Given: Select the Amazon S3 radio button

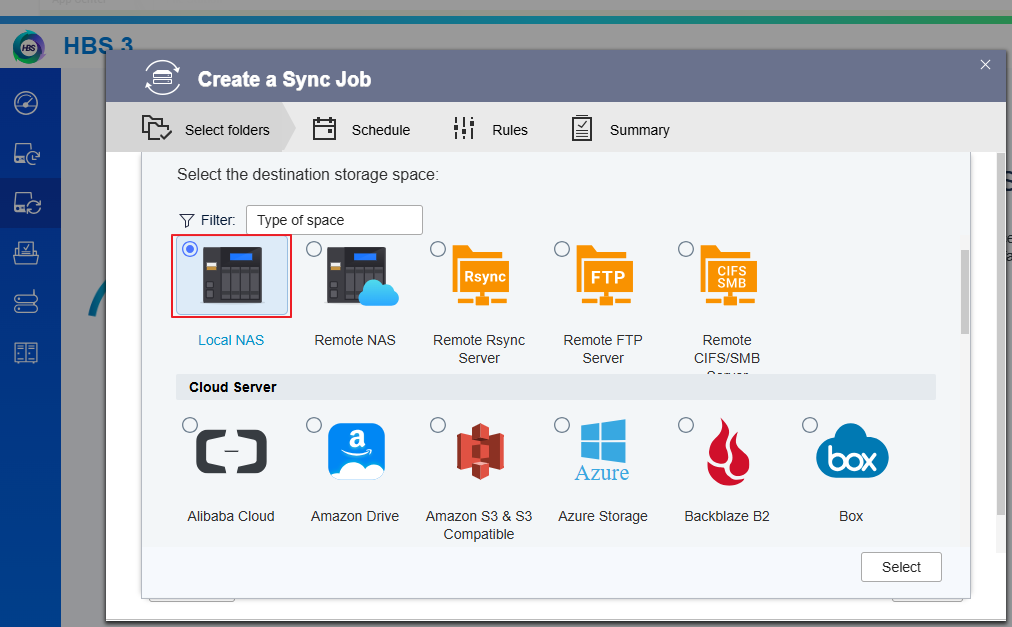Looking at the screenshot, I should click(x=438, y=425).
